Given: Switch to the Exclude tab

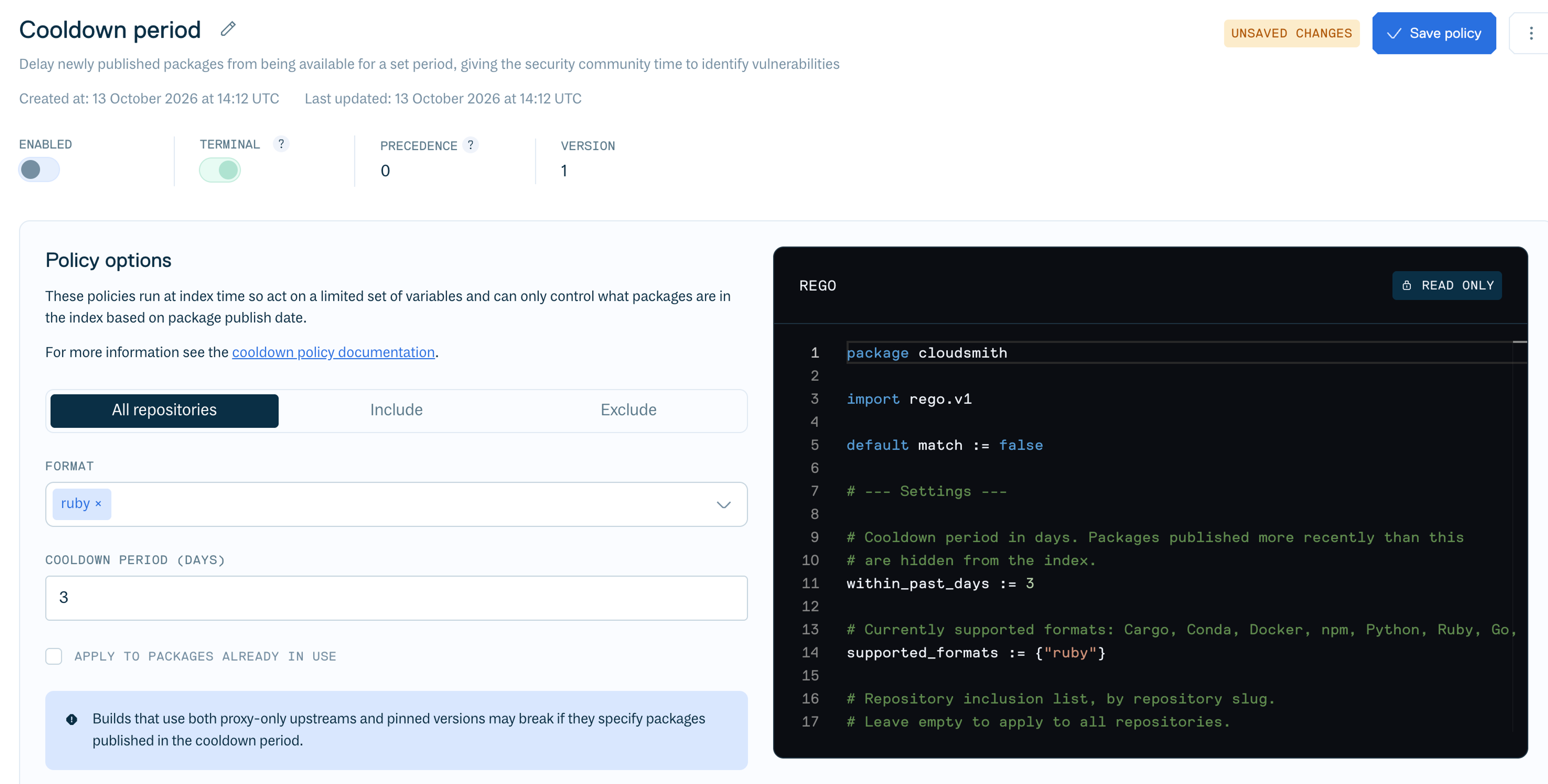Looking at the screenshot, I should point(628,410).
